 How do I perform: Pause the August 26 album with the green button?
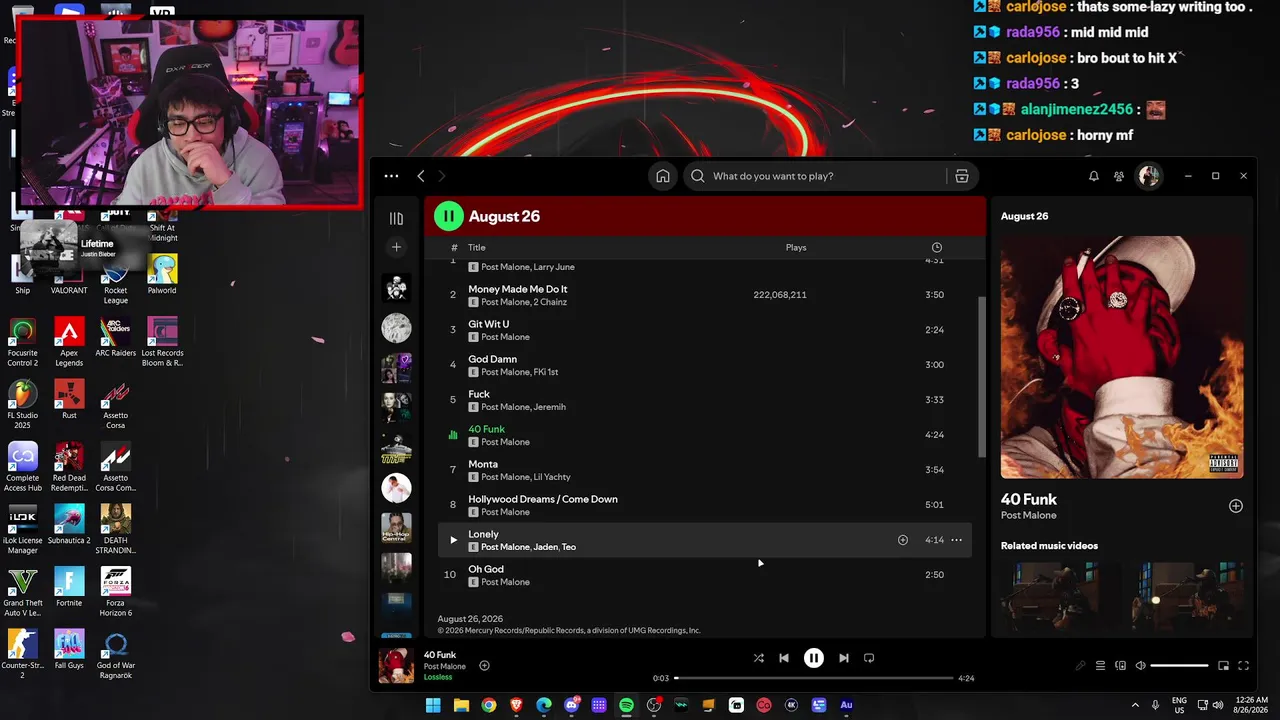(449, 216)
